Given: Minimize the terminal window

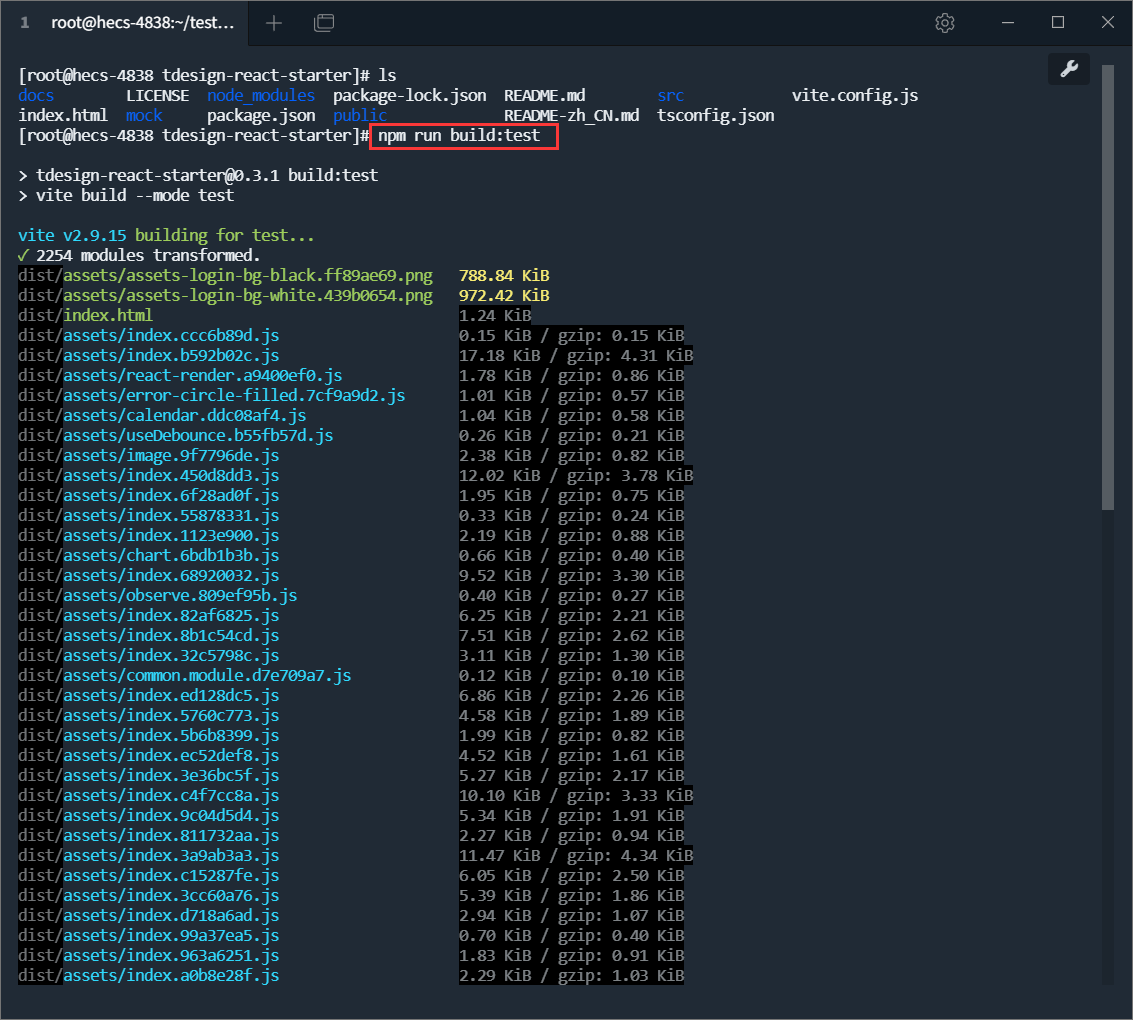Looking at the screenshot, I should point(1008,23).
